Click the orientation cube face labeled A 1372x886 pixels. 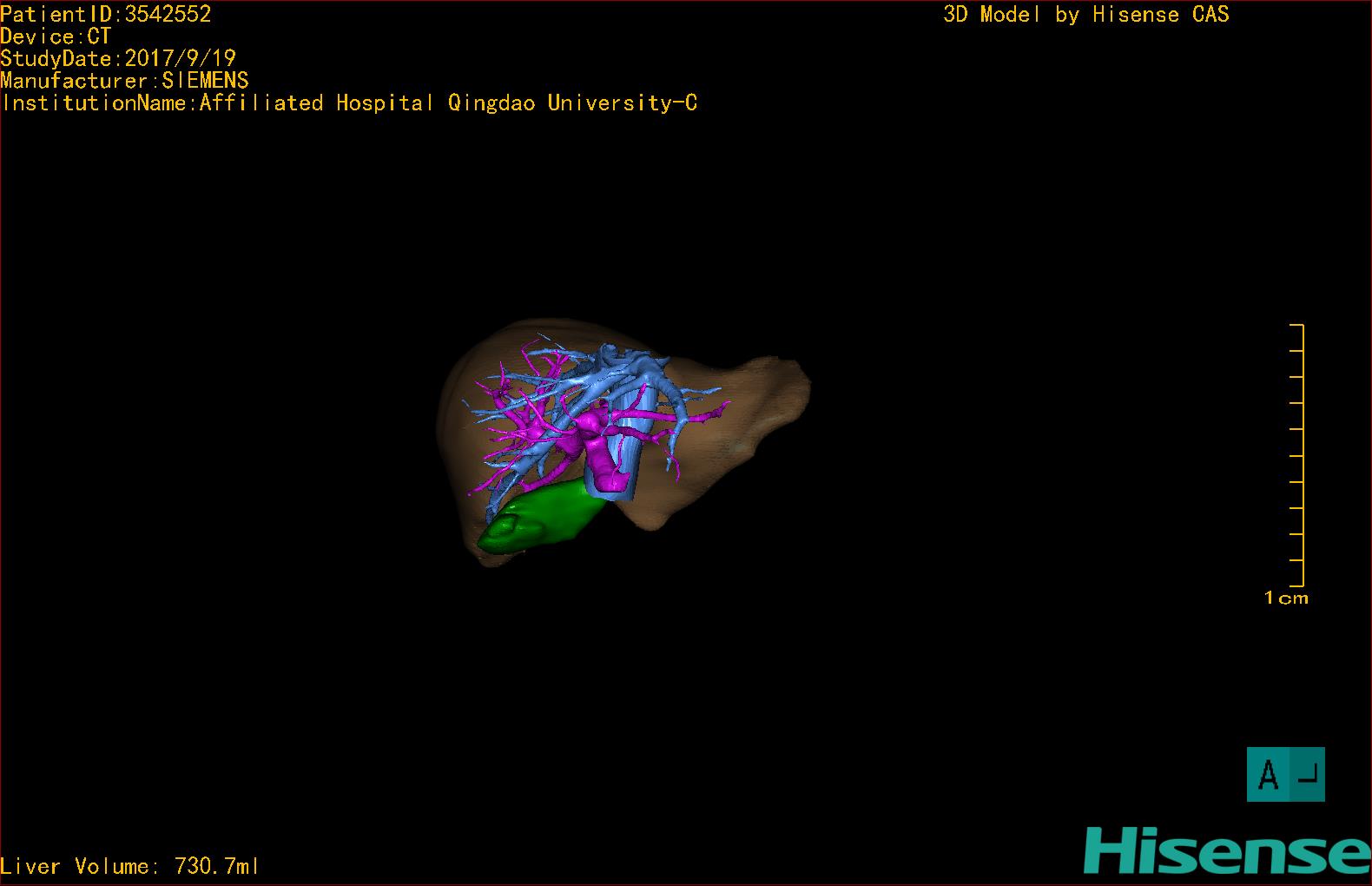pyautogui.click(x=1269, y=774)
